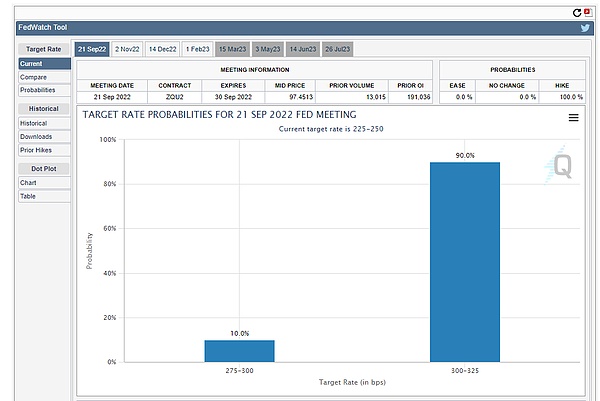Viewport: 600px width, 401px height.
Task: Click the Target Rate sidebar header
Action: [x=44, y=49]
